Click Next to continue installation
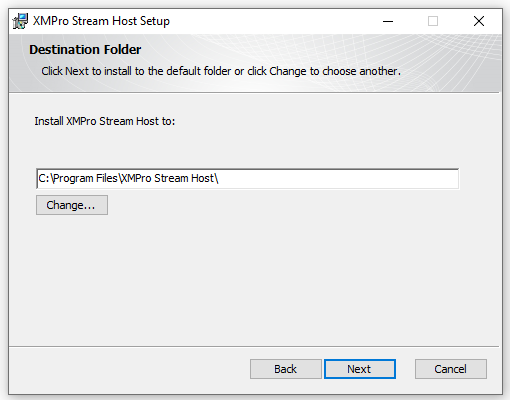This screenshot has width=510, height=400. pos(360,369)
